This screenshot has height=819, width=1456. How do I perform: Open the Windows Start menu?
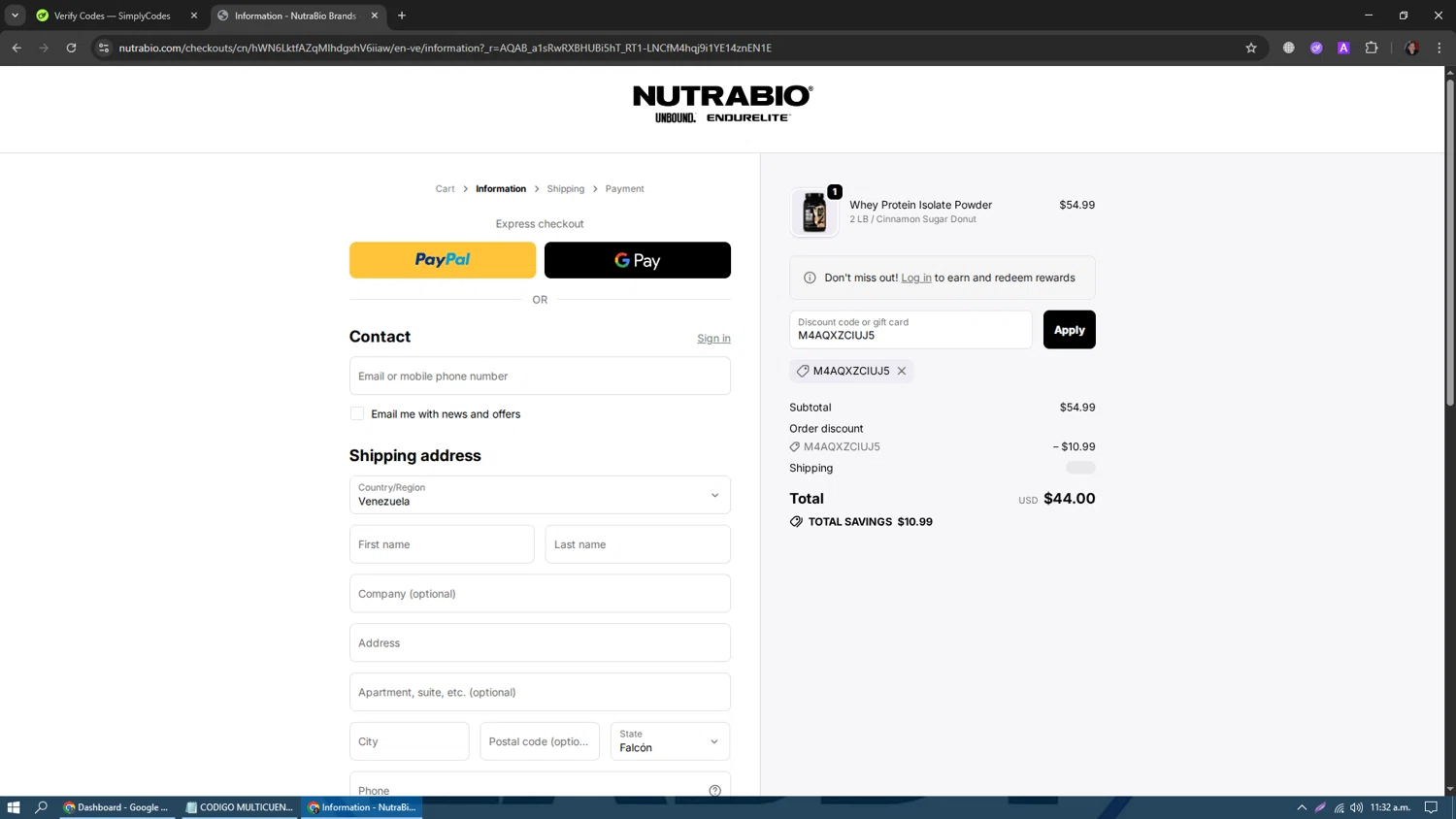click(x=14, y=807)
